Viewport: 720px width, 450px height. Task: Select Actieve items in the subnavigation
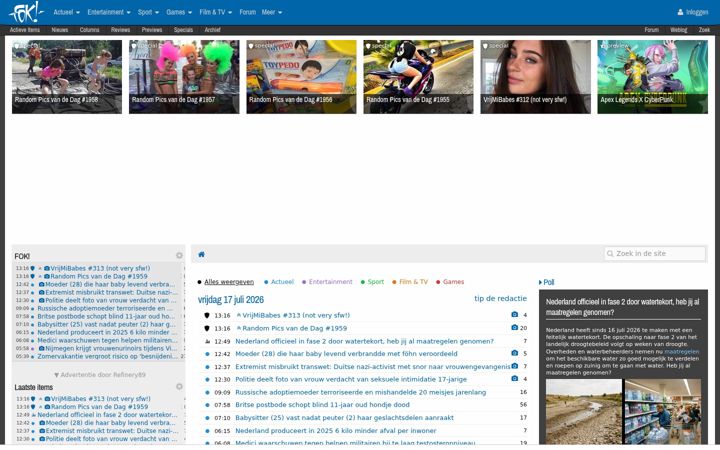[25, 30]
